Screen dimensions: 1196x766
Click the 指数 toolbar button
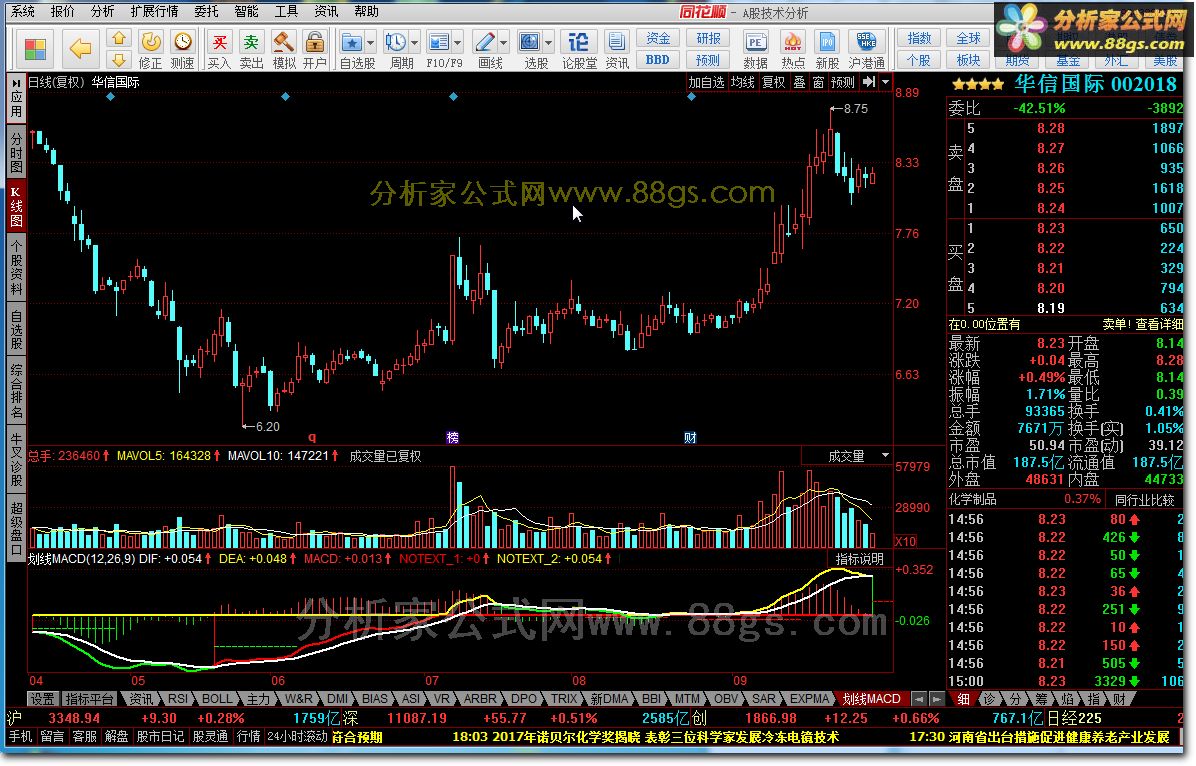click(x=919, y=38)
